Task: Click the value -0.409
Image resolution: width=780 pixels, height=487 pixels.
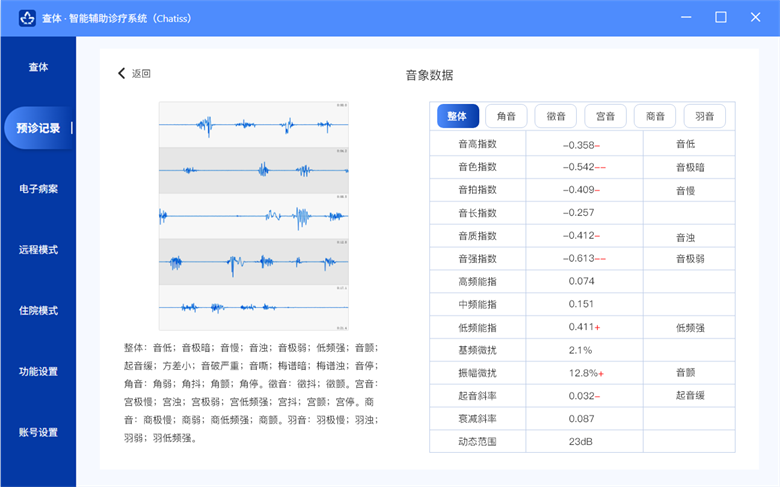Action: [579, 190]
